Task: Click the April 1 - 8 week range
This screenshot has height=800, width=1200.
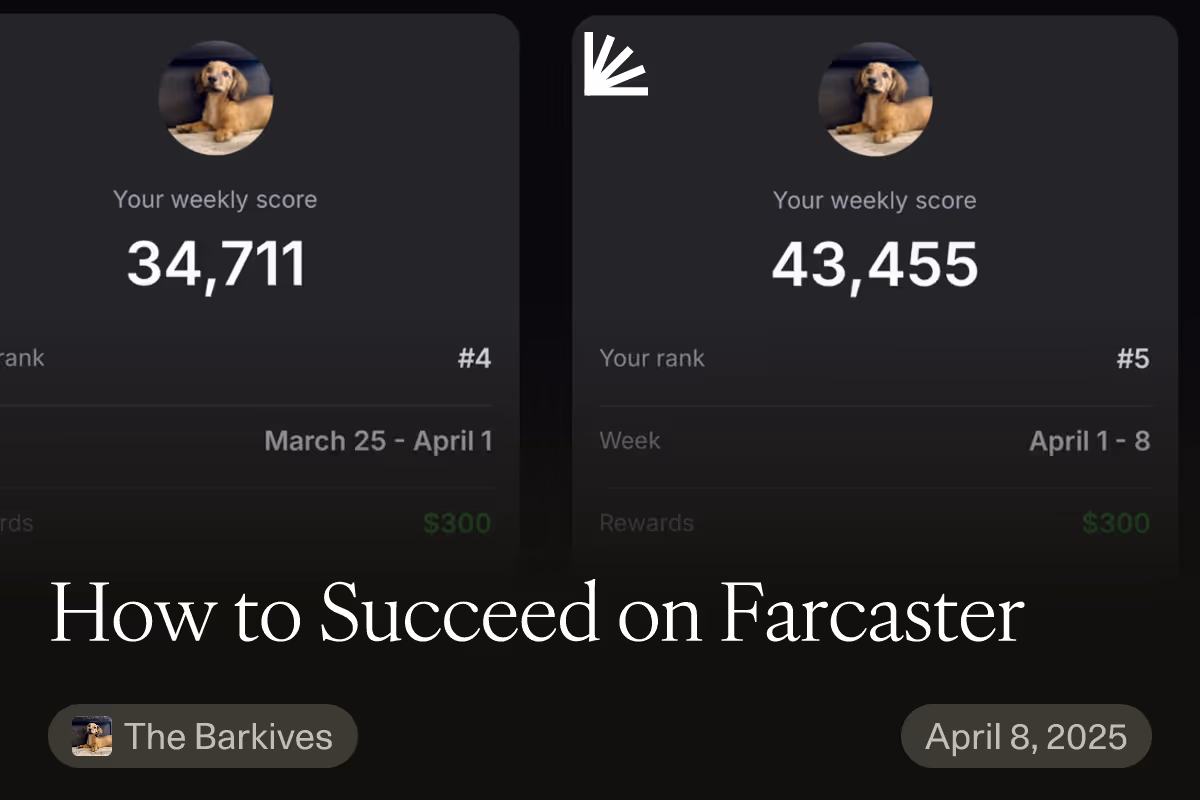Action: (x=1089, y=441)
